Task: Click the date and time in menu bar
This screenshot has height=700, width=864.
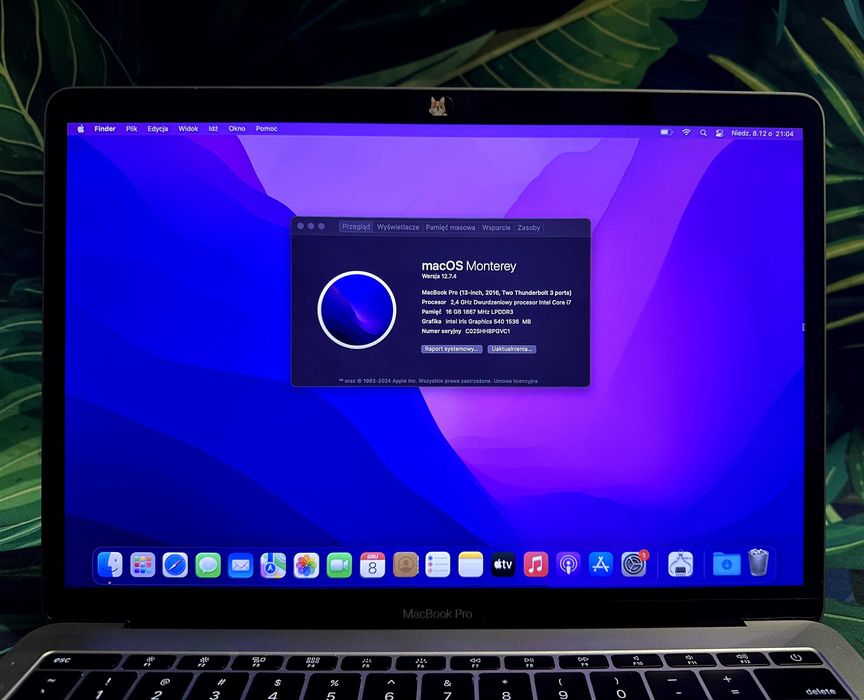Action: click(x=762, y=133)
